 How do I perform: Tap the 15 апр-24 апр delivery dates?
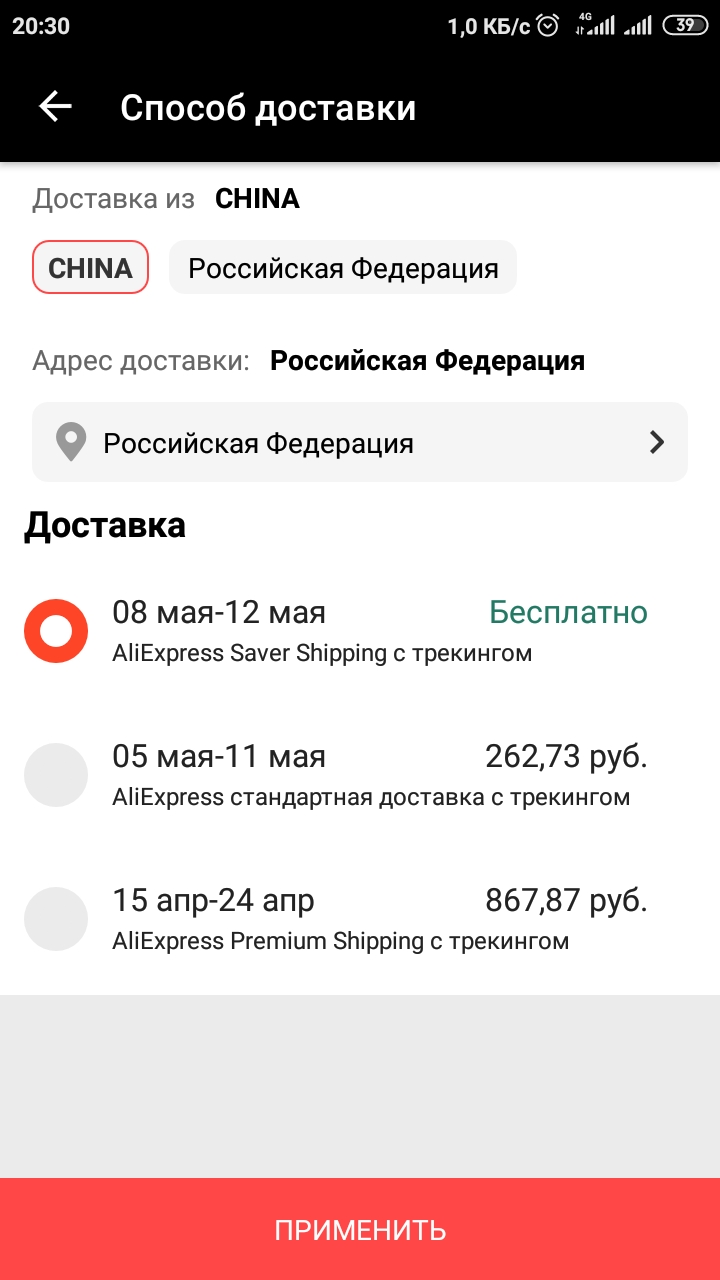click(x=213, y=900)
